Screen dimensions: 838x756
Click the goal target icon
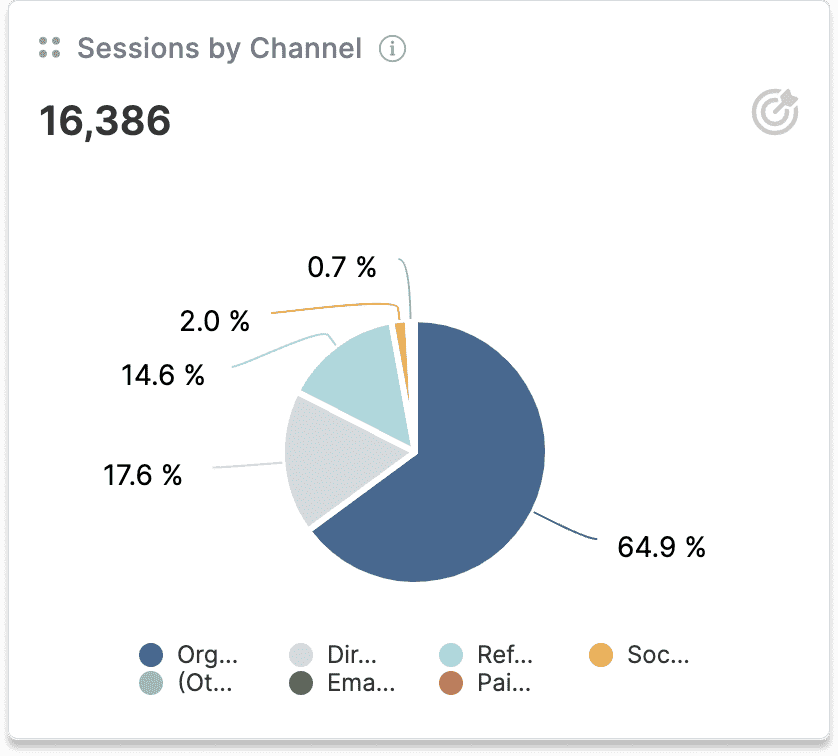pos(775,112)
